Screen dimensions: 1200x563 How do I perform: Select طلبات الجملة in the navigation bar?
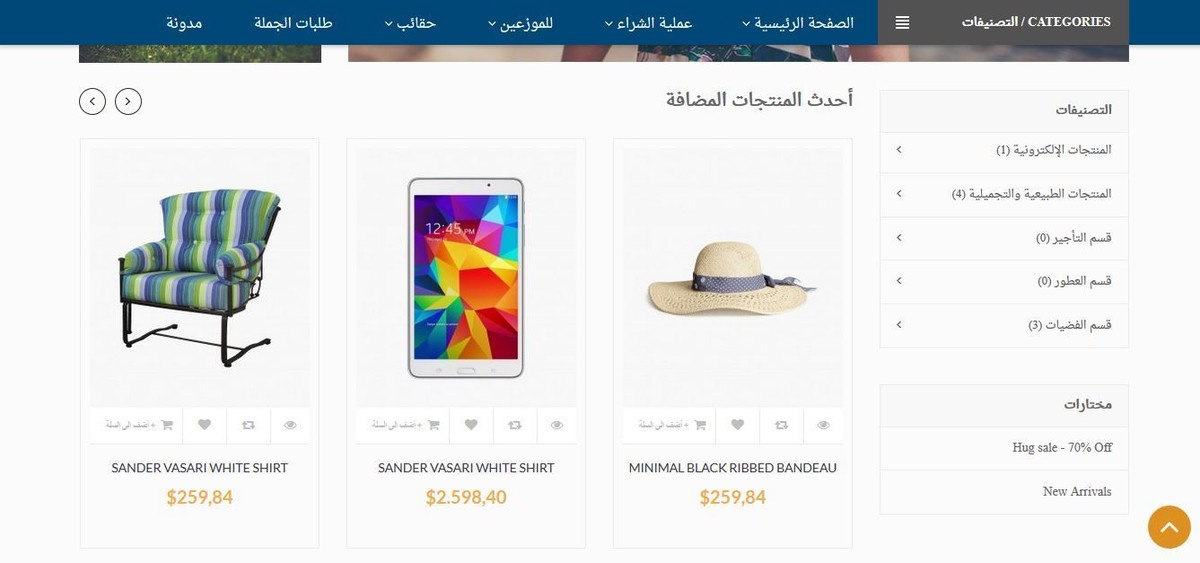(293, 22)
